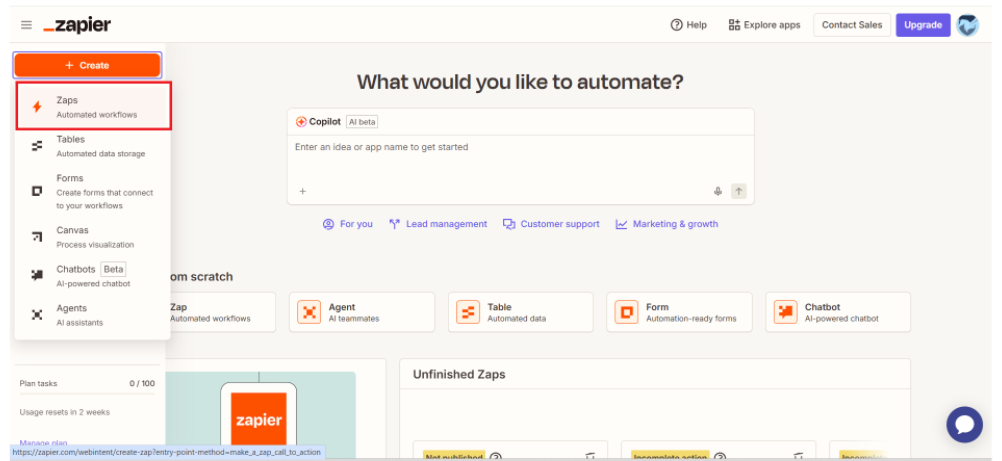This screenshot has width=1002, height=461.
Task: Choose Forms in the Create menu
Action: click(94, 191)
